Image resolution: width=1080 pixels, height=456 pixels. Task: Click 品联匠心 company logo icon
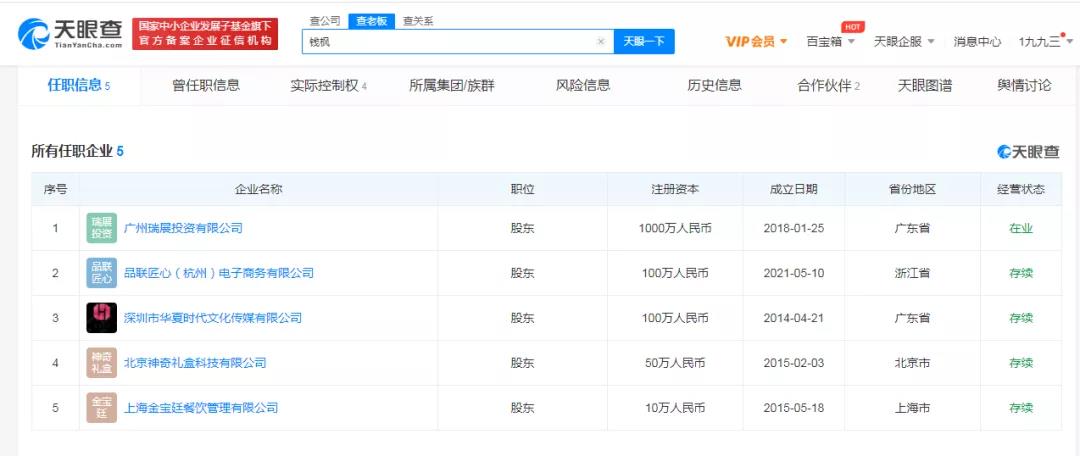tap(101, 273)
